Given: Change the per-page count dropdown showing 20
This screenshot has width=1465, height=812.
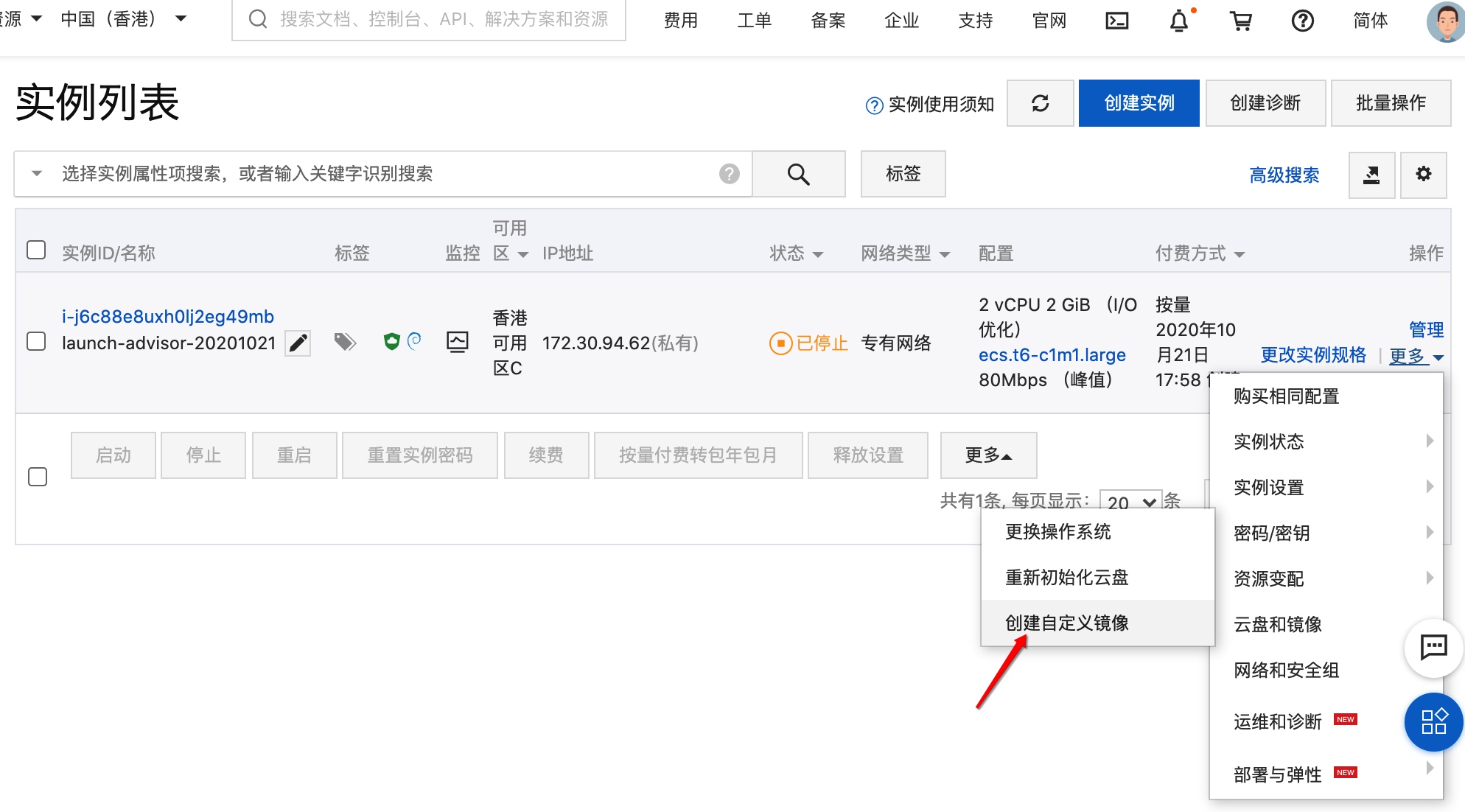Looking at the screenshot, I should [x=1130, y=503].
